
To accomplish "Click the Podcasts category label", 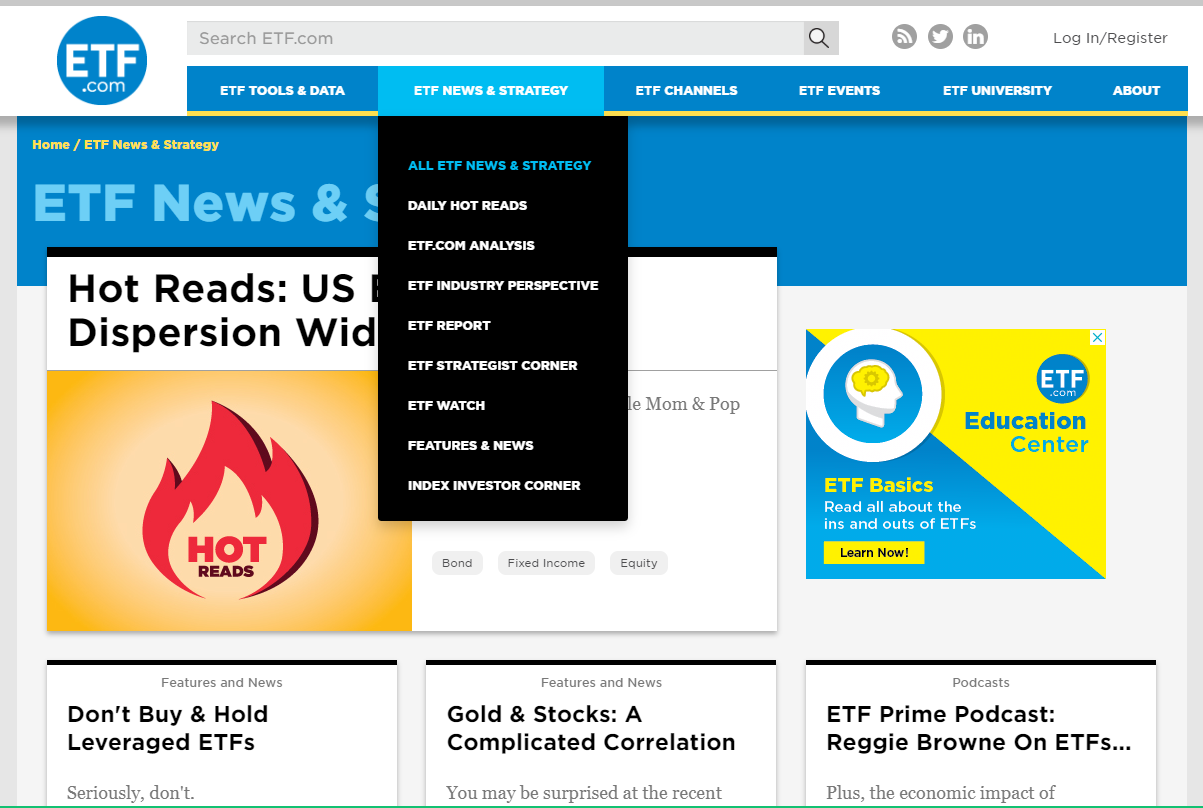I will tap(981, 682).
